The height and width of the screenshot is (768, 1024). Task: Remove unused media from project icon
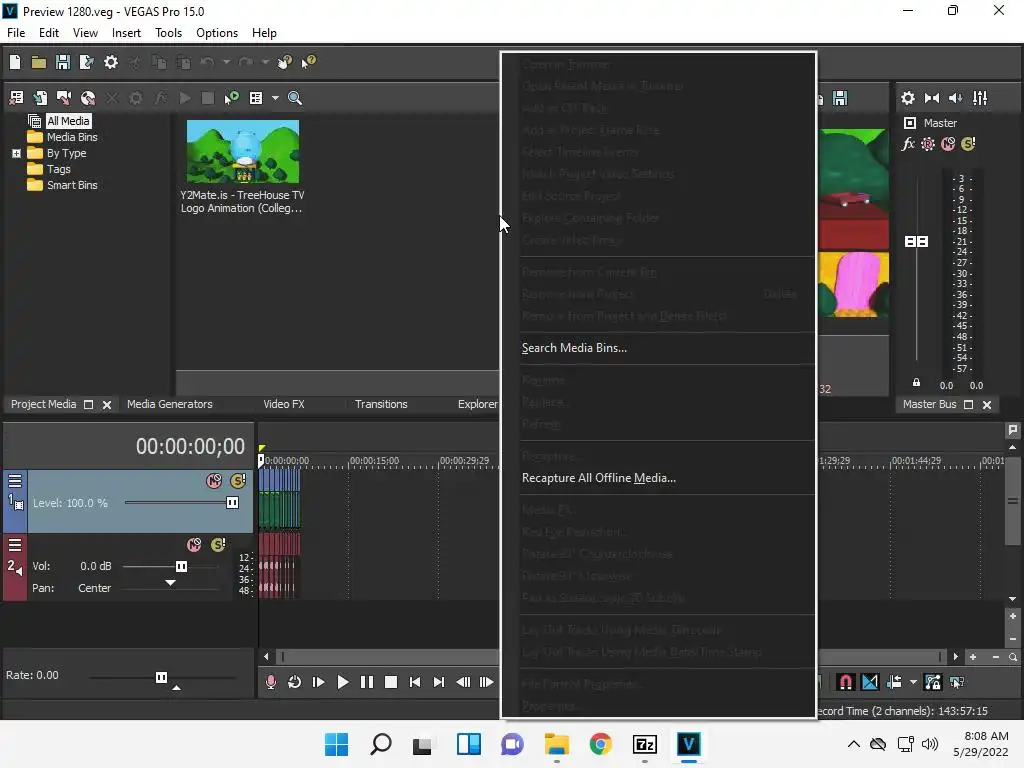(x=16, y=98)
